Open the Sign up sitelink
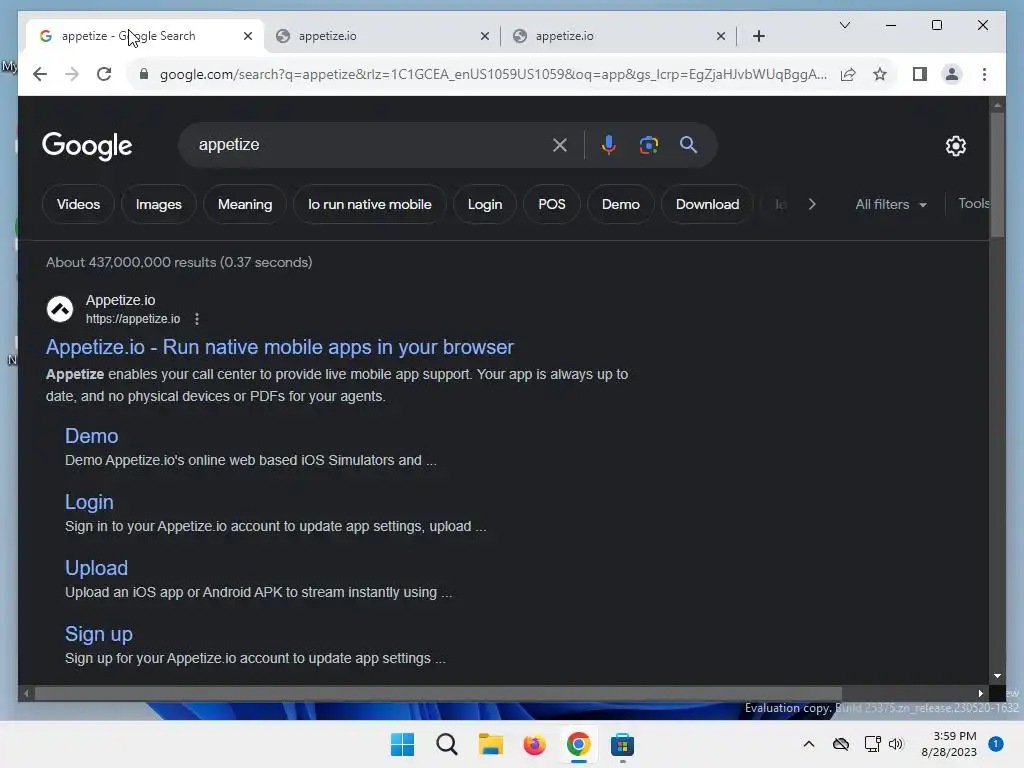The height and width of the screenshot is (768, 1024). 99,633
